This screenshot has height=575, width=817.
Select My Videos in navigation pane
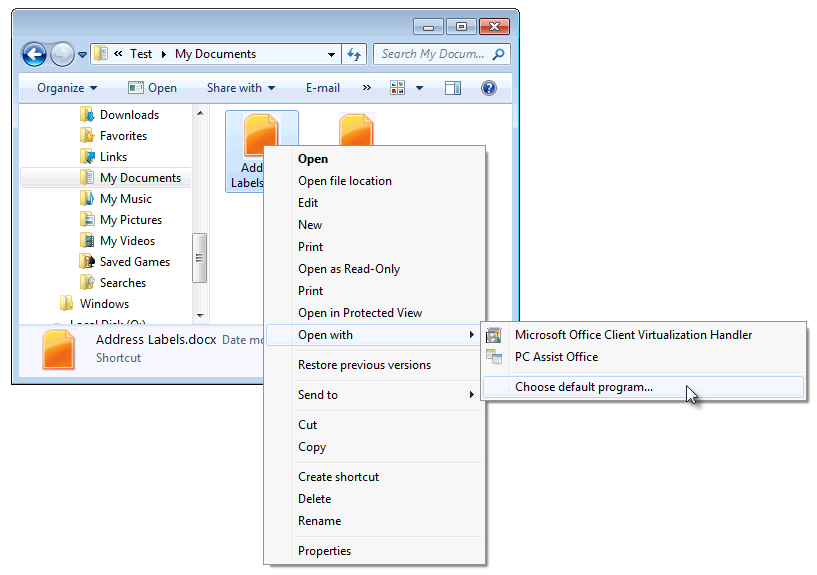click(127, 241)
